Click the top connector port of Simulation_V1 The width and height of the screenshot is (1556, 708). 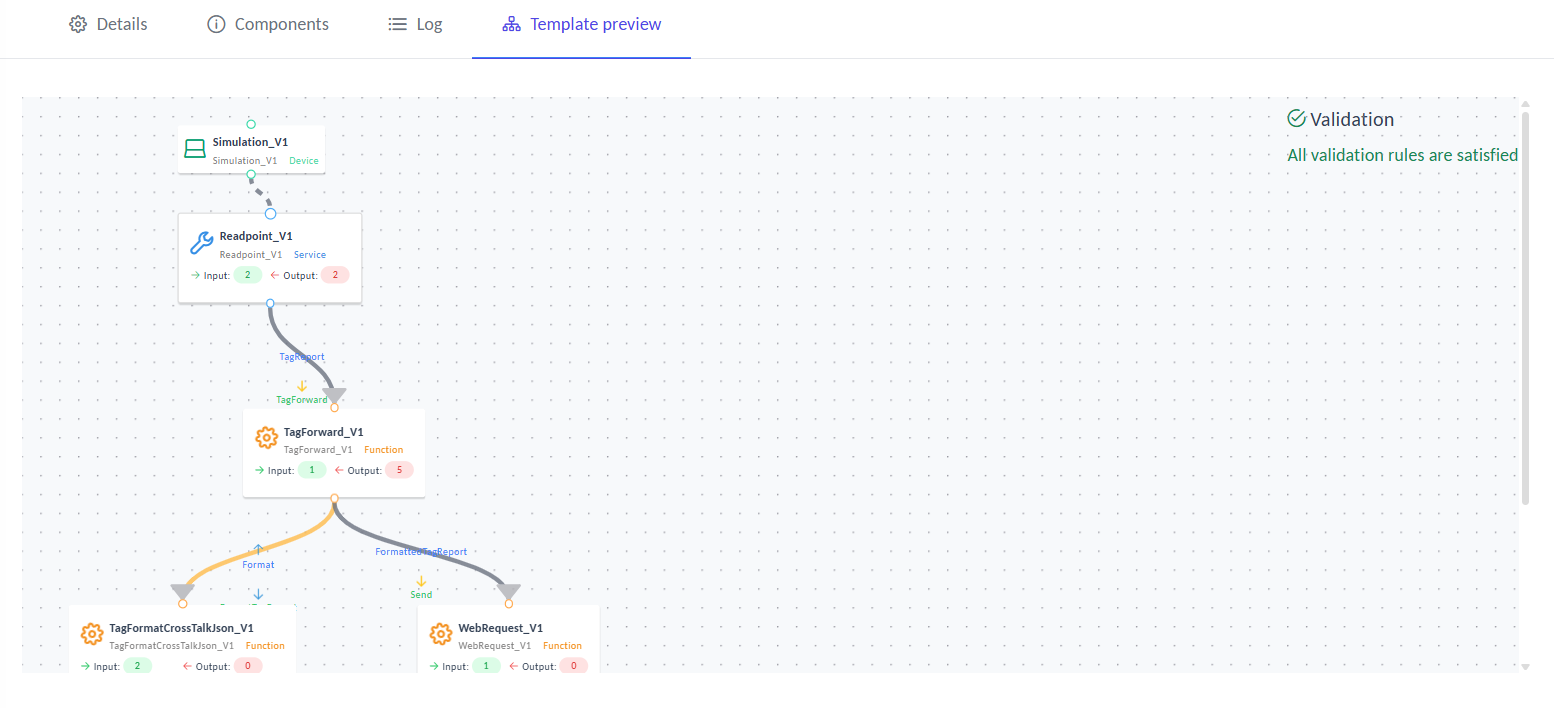point(251,124)
